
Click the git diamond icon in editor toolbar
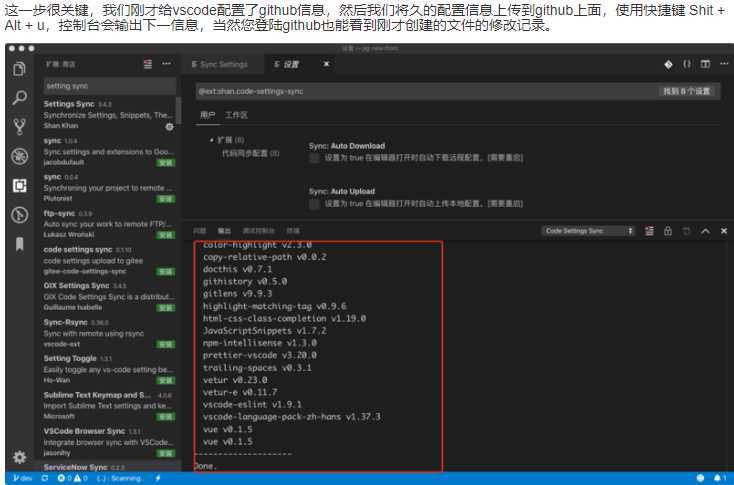point(668,64)
